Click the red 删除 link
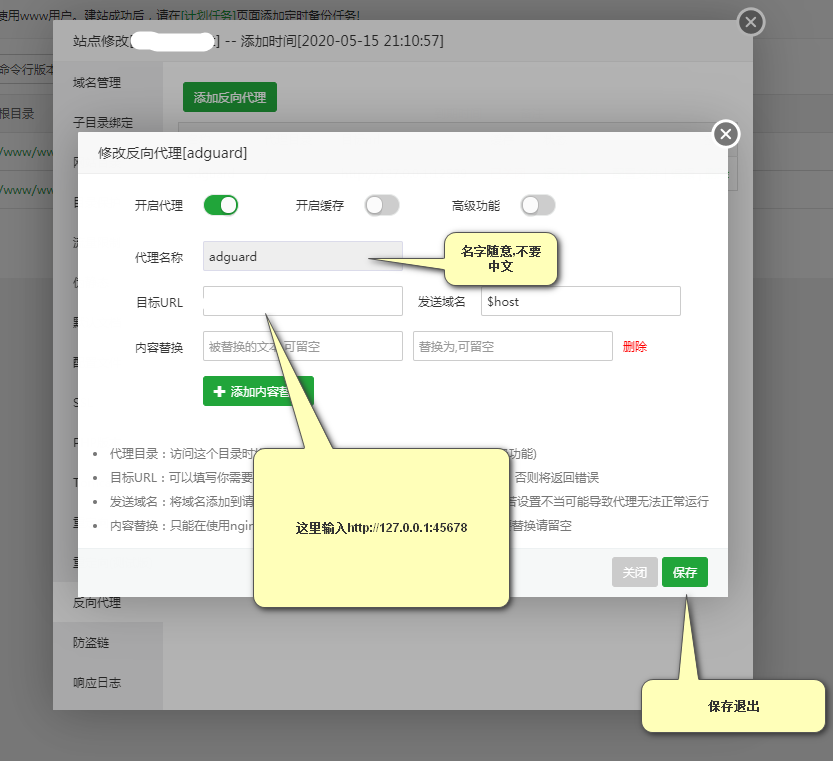This screenshot has width=833, height=761. (635, 347)
